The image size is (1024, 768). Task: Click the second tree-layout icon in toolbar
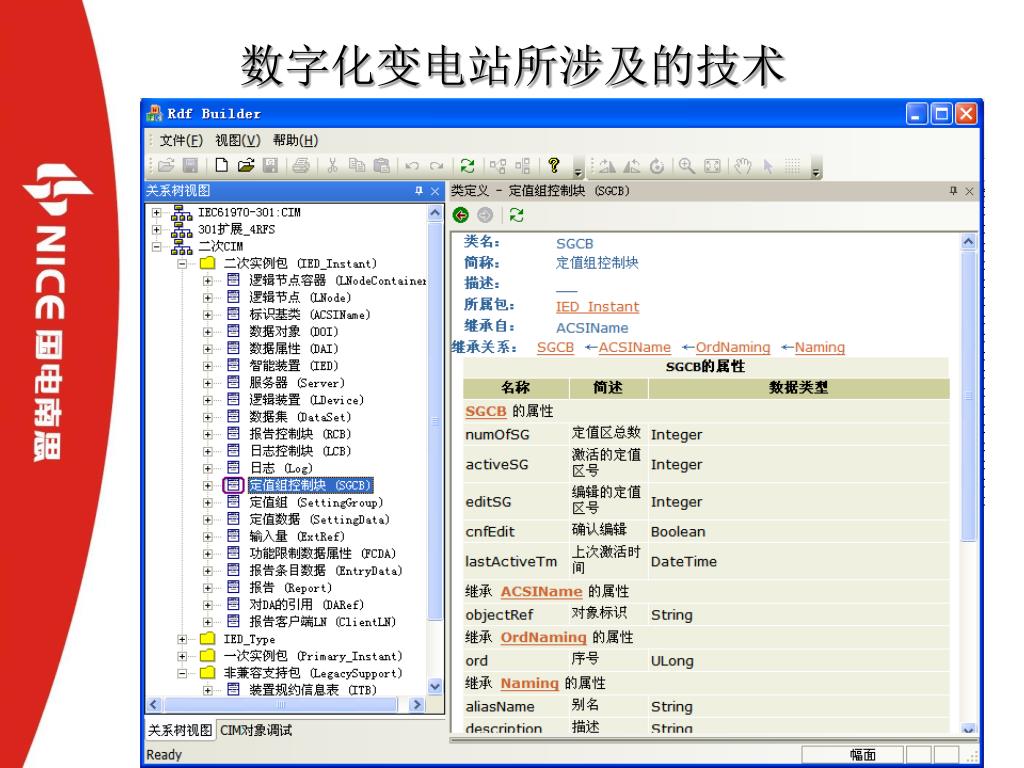(522, 166)
